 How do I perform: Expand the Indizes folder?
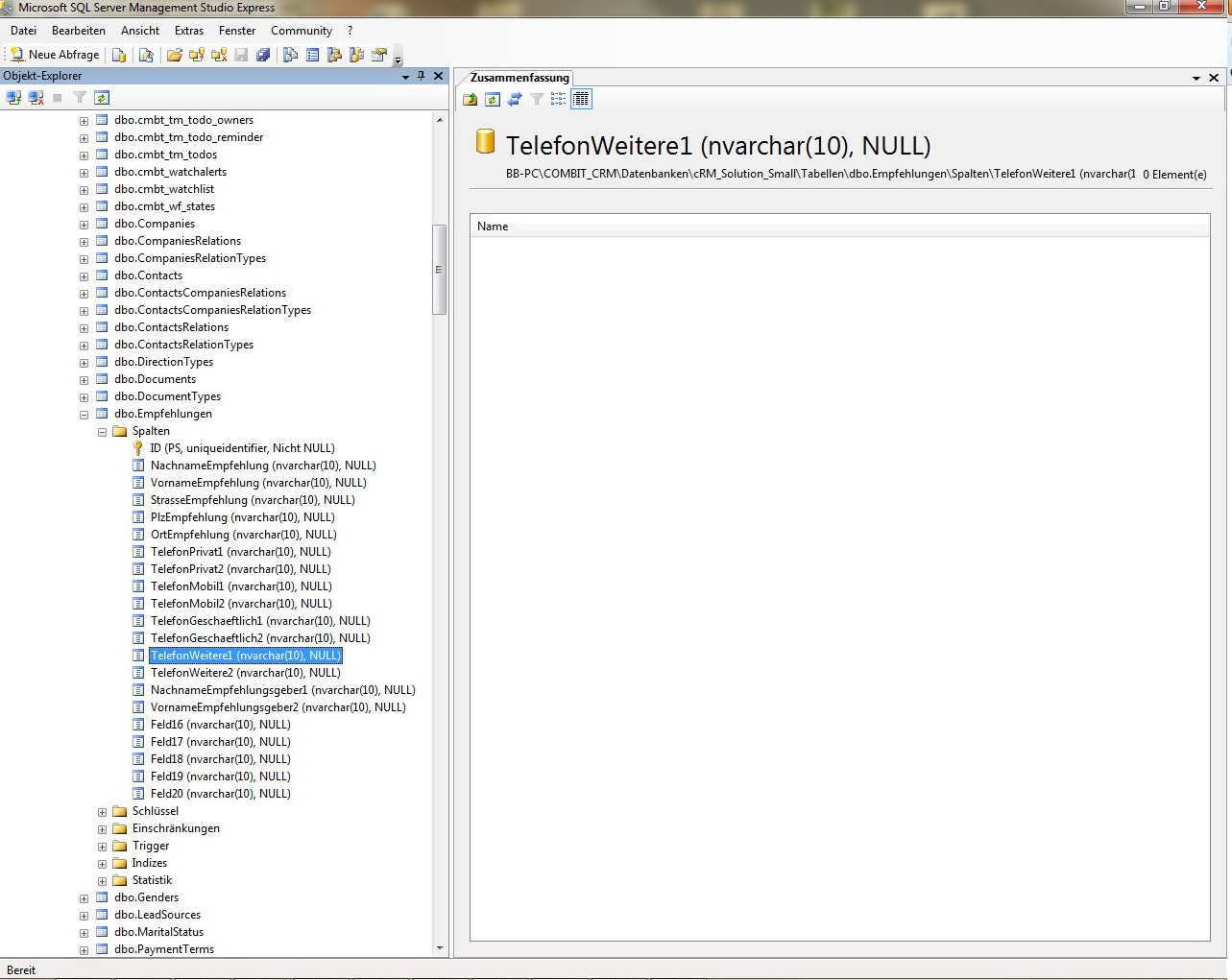(102, 864)
